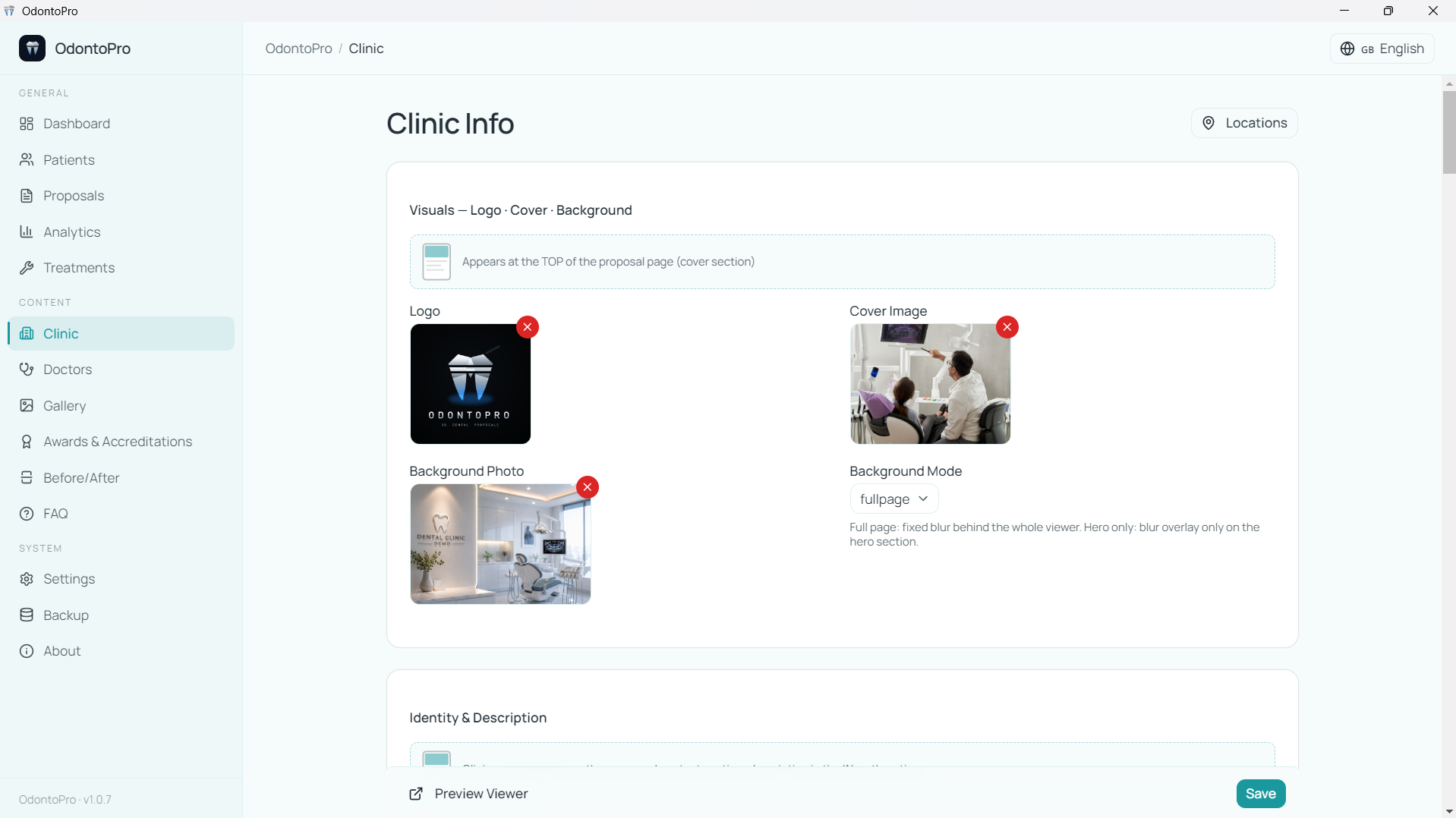Open the Settings sidebar label
The width and height of the screenshot is (1456, 818).
click(69, 579)
